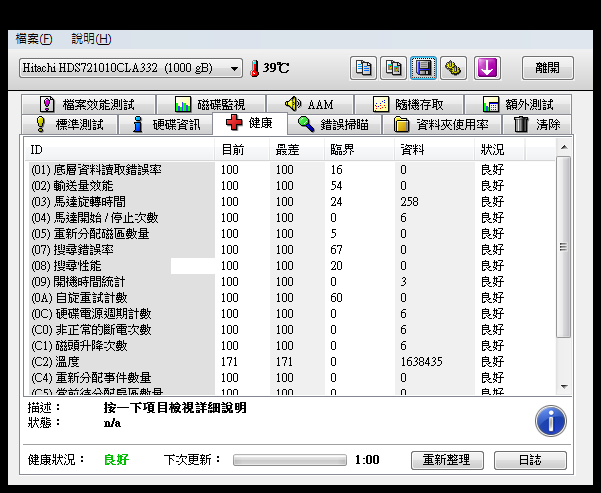
Task: Switch to the 隨機存取 tab
Action: tap(409, 104)
